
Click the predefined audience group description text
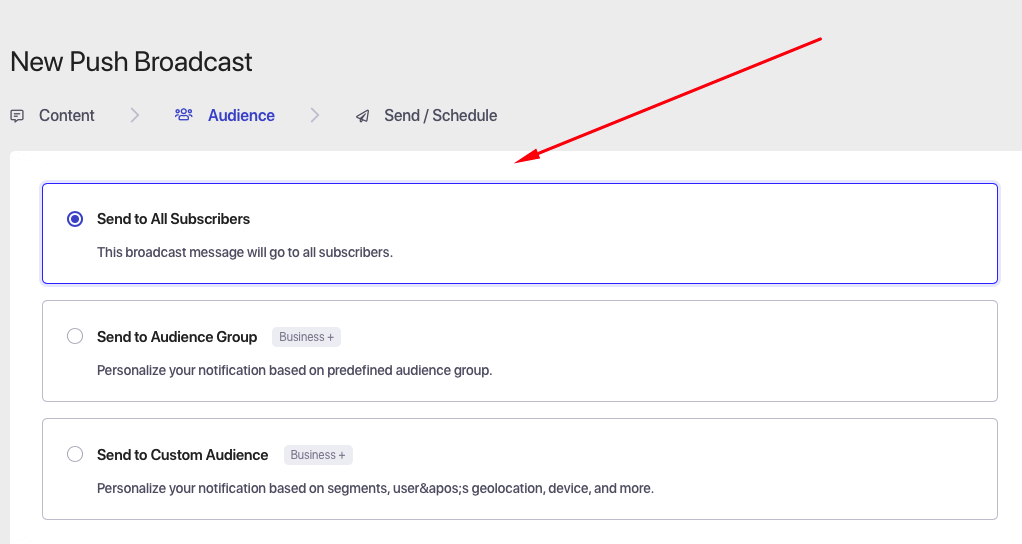pyautogui.click(x=294, y=370)
